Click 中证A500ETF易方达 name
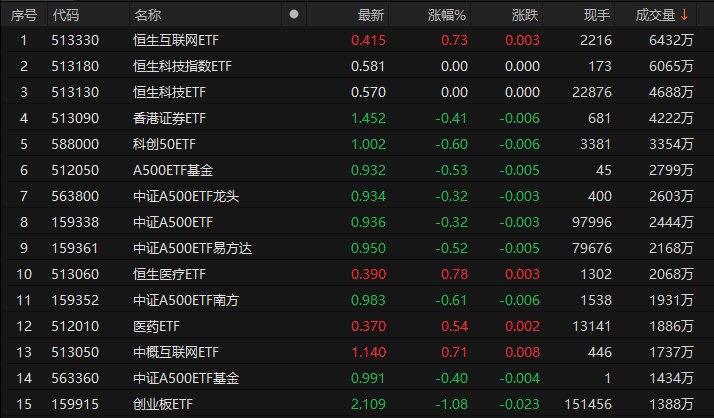The height and width of the screenshot is (418, 714). pyautogui.click(x=193, y=248)
